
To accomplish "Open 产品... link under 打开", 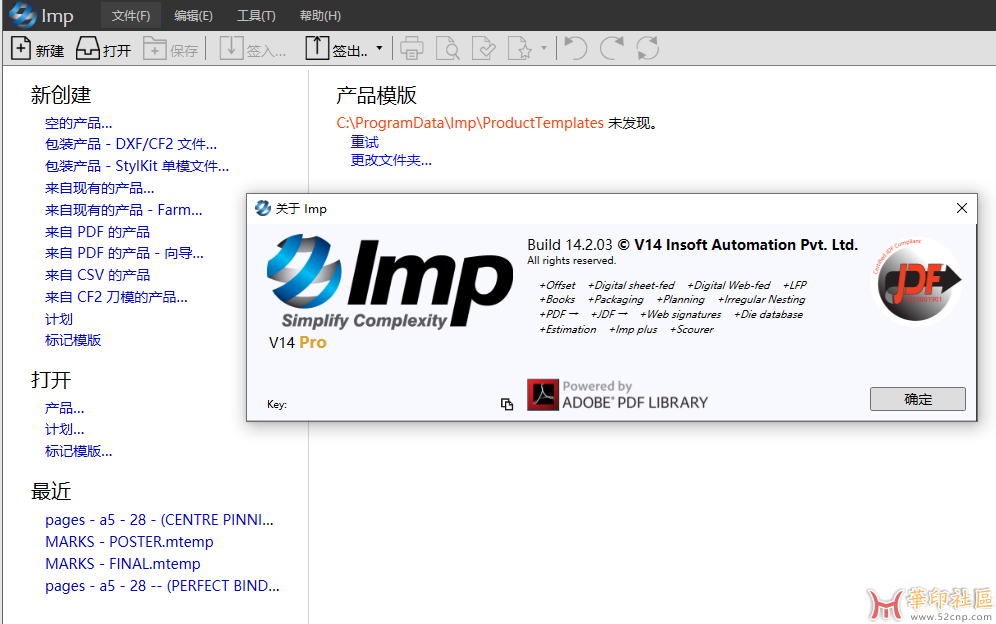I will [64, 408].
